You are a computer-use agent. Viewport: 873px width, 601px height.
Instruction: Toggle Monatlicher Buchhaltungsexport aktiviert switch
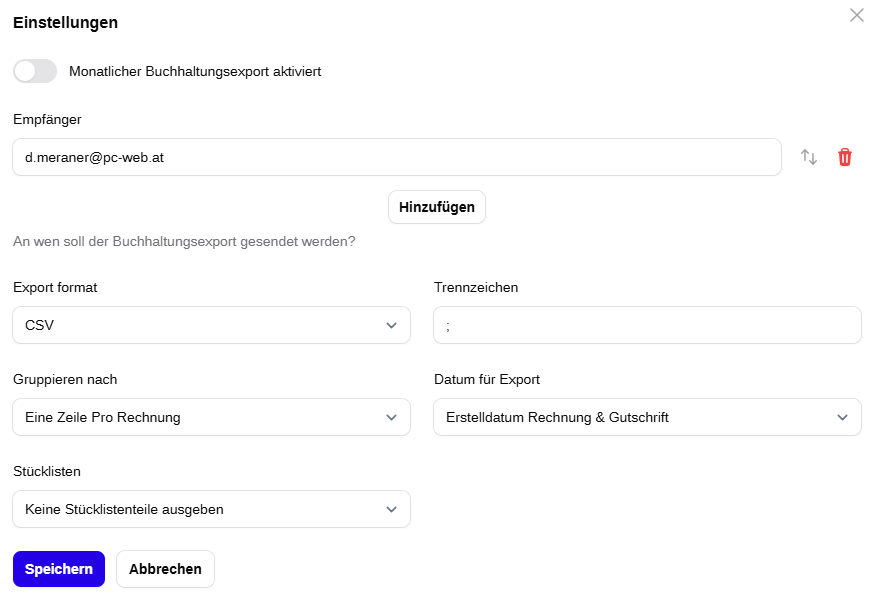[x=35, y=71]
